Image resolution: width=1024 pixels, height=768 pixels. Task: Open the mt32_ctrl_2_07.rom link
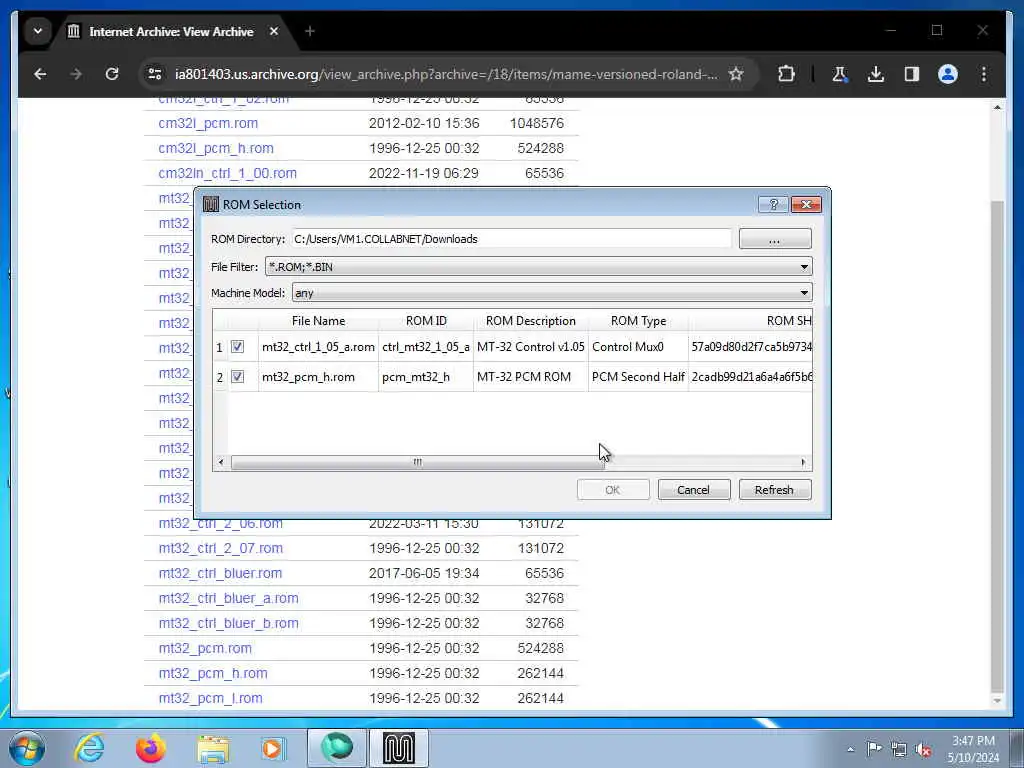221,549
